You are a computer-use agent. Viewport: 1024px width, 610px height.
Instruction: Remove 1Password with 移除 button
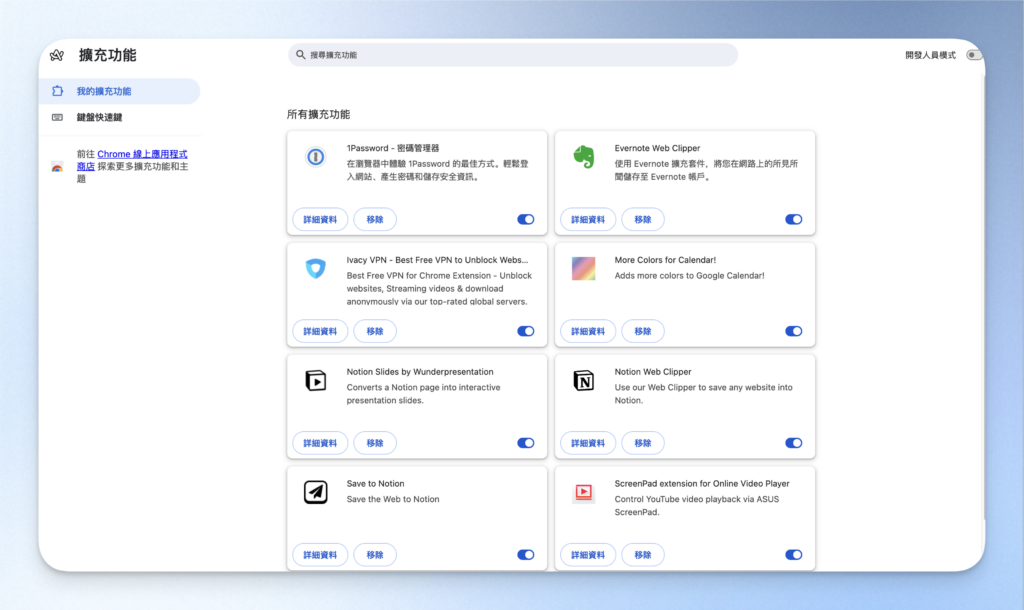pyautogui.click(x=375, y=219)
